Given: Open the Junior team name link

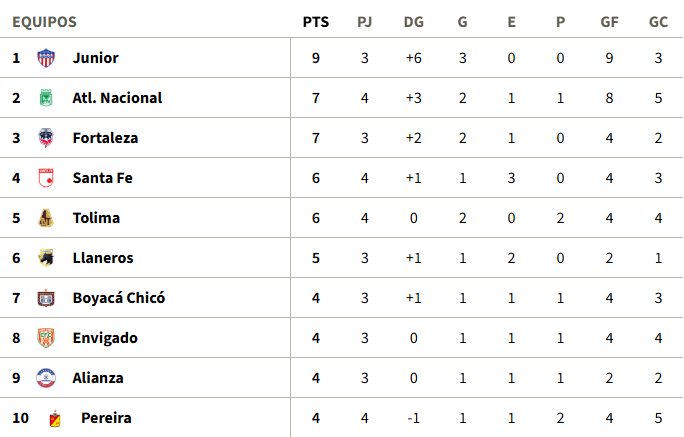Looking at the screenshot, I should pyautogui.click(x=96, y=58).
